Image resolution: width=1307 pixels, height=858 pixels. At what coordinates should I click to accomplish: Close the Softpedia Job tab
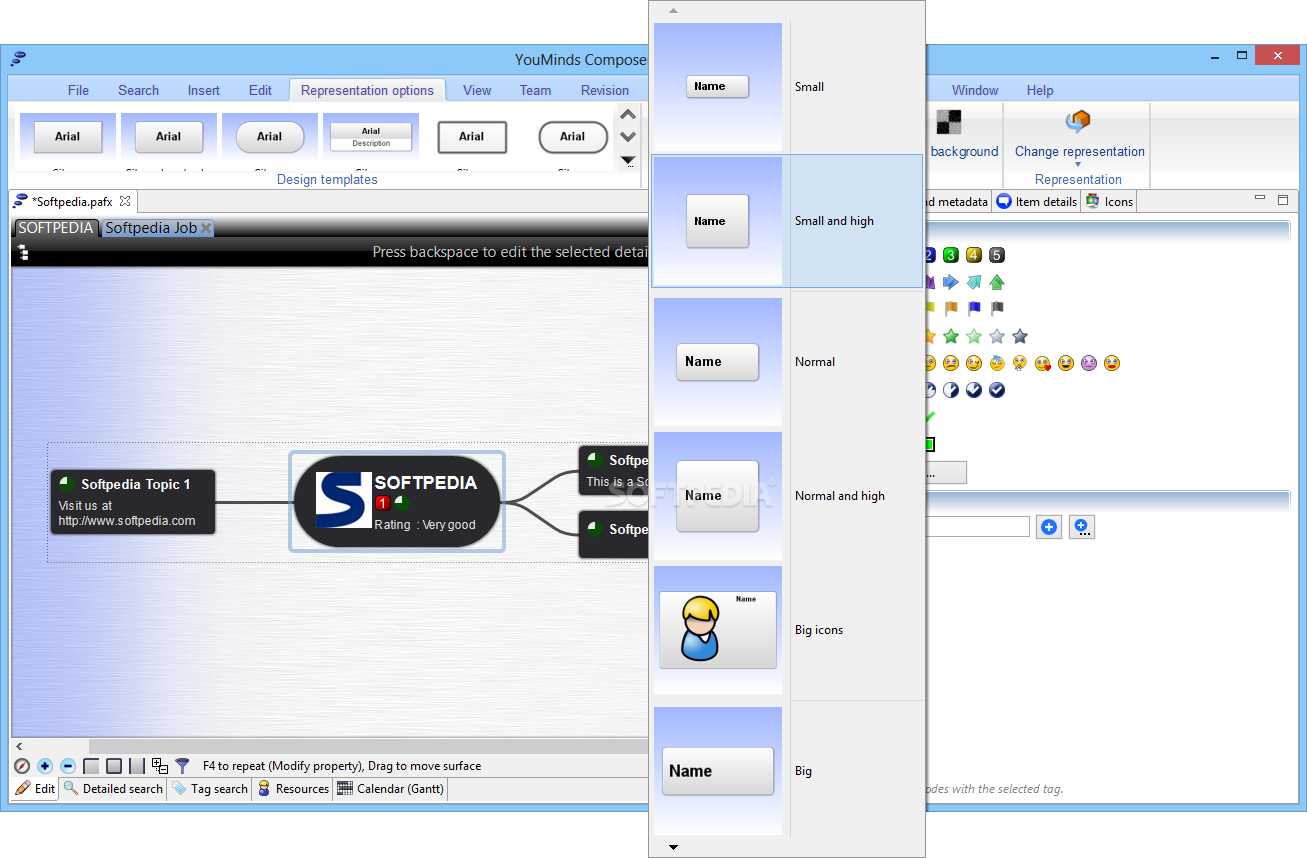[x=206, y=228]
